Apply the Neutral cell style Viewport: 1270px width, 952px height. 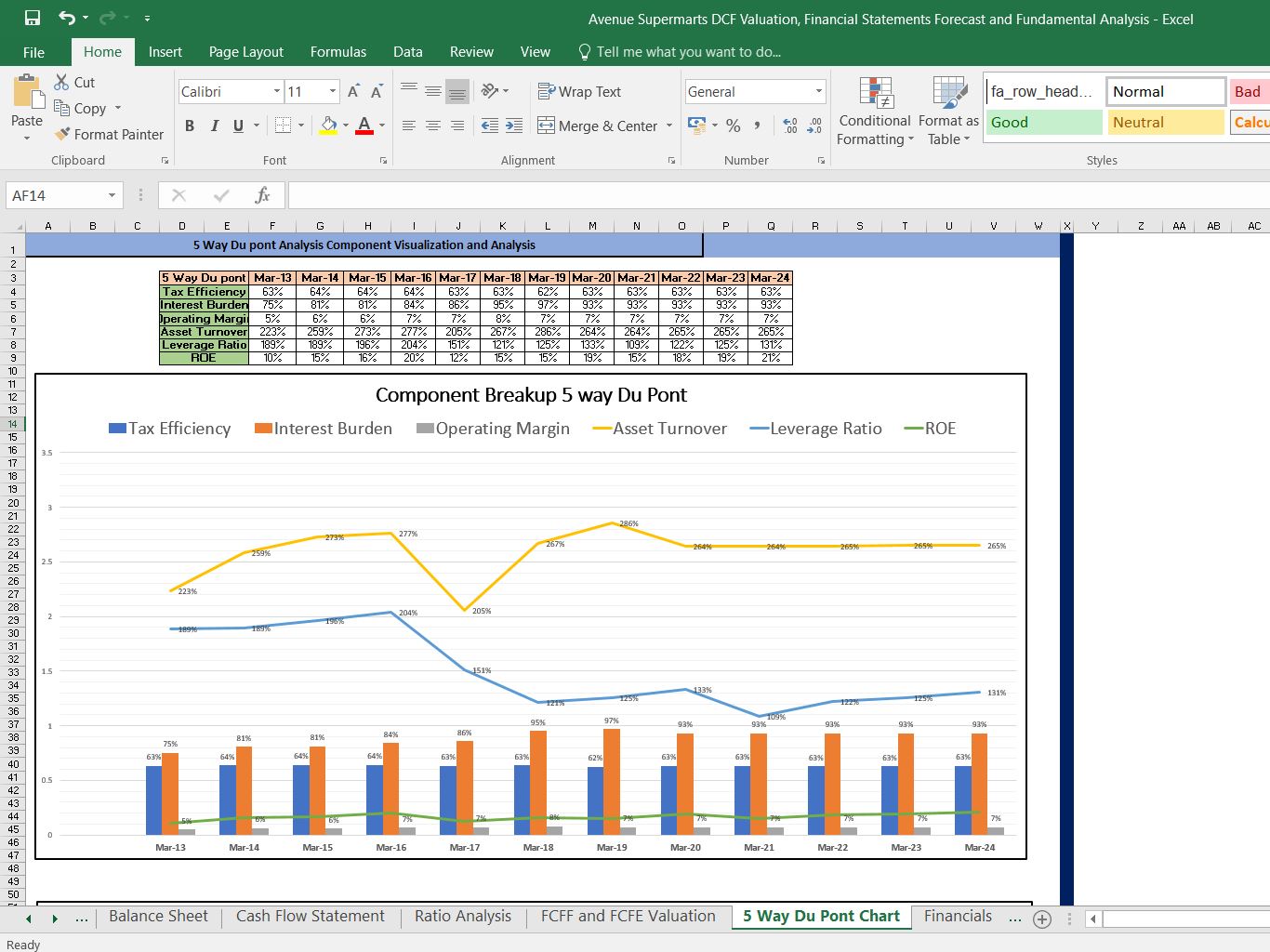[1166, 123]
